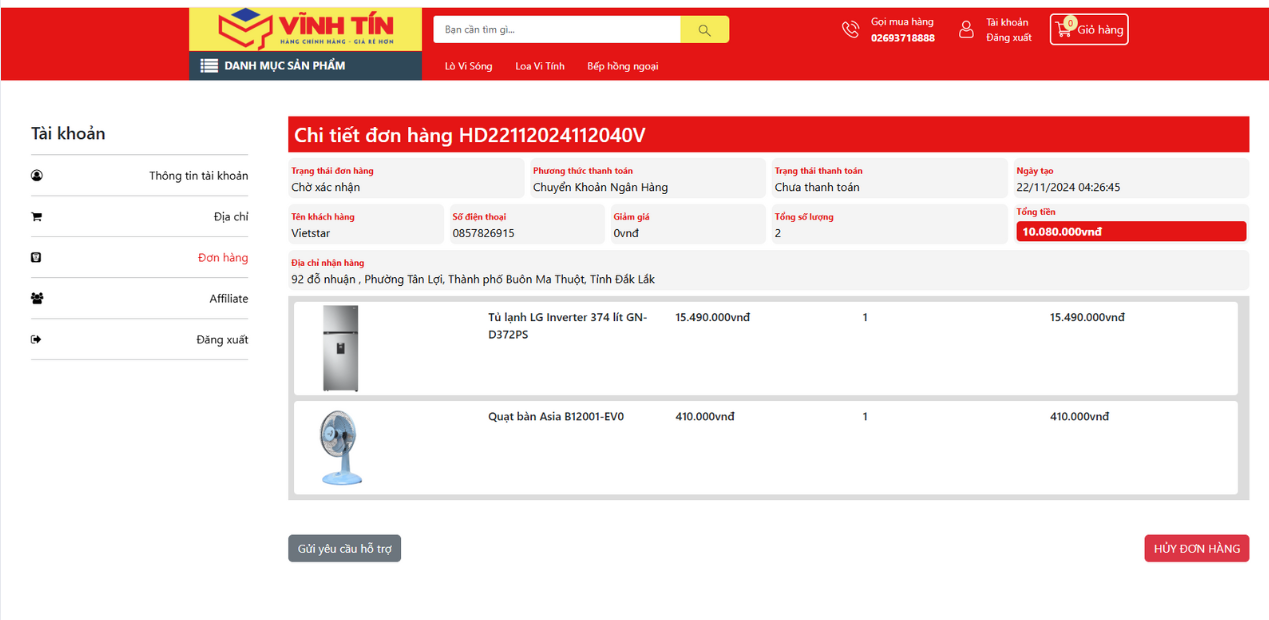Click the Tài khoản sidebar heading

click(68, 134)
